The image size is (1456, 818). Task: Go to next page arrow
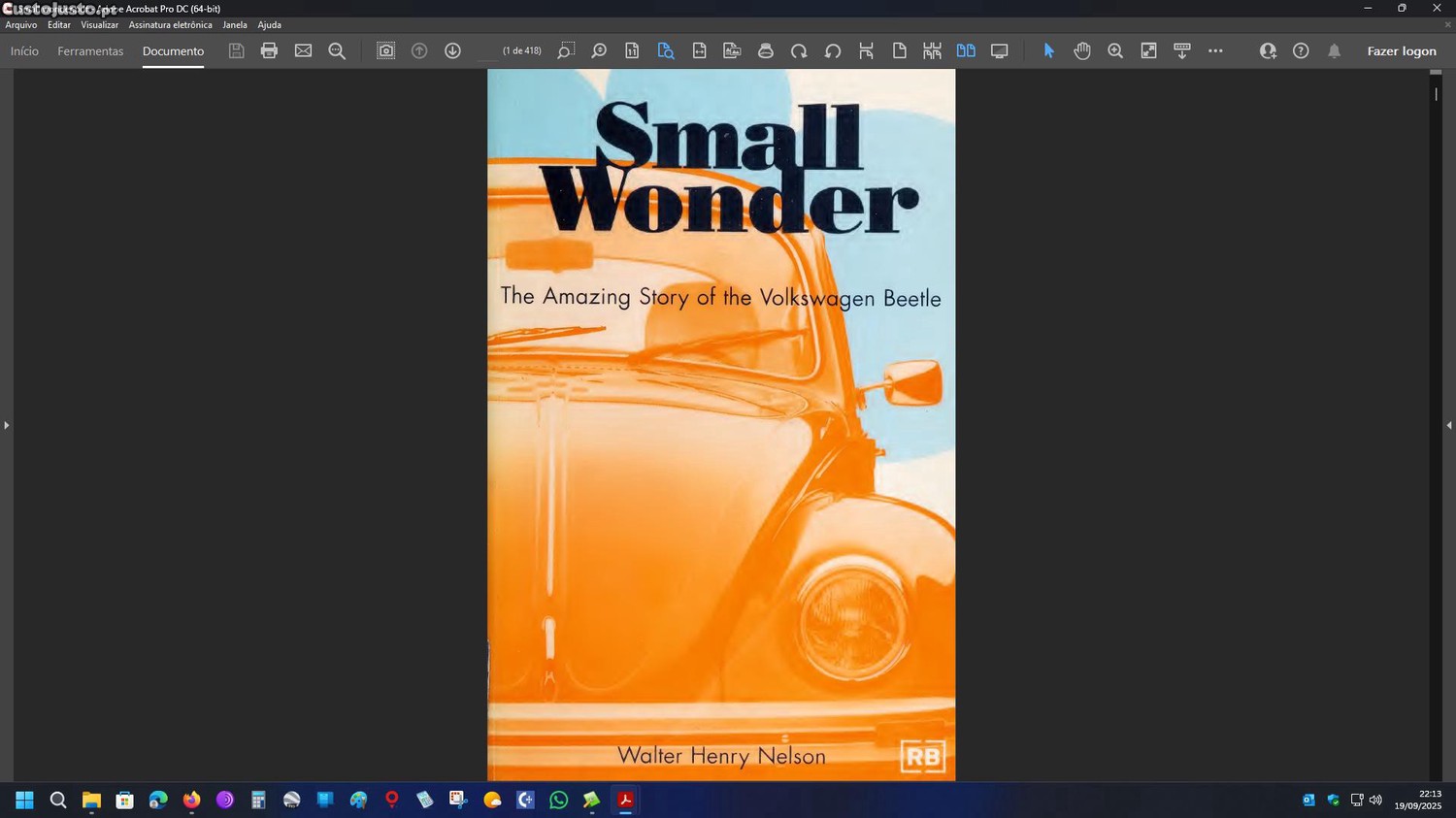tap(452, 50)
